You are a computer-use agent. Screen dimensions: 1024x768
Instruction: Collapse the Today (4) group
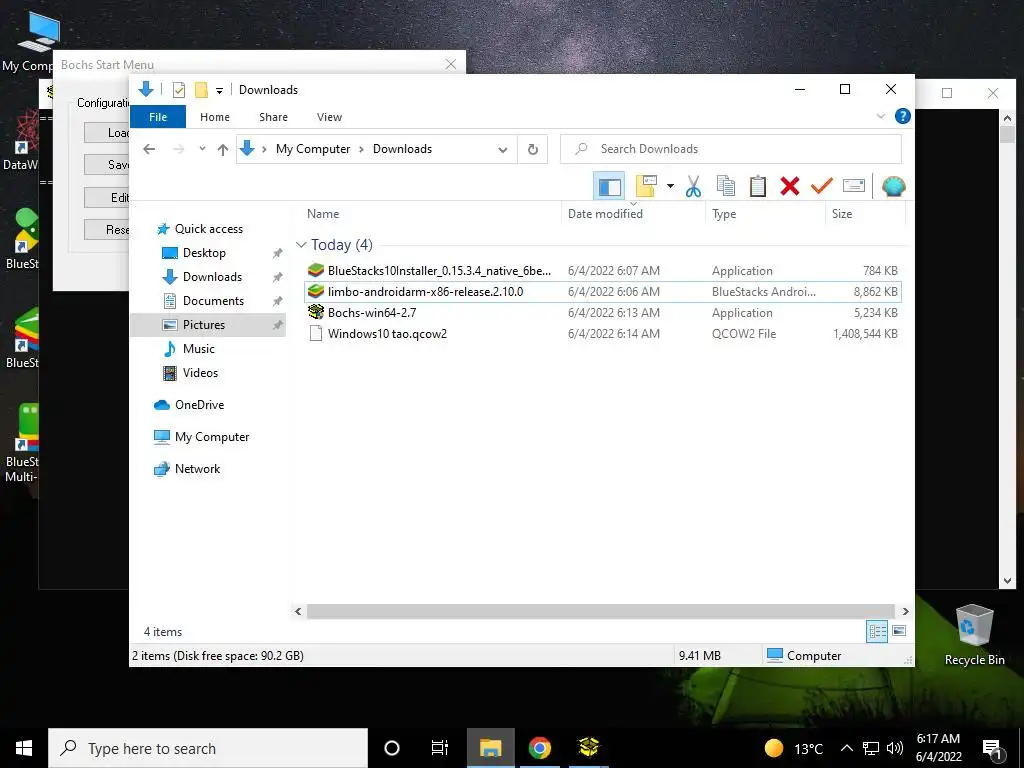[x=301, y=245]
